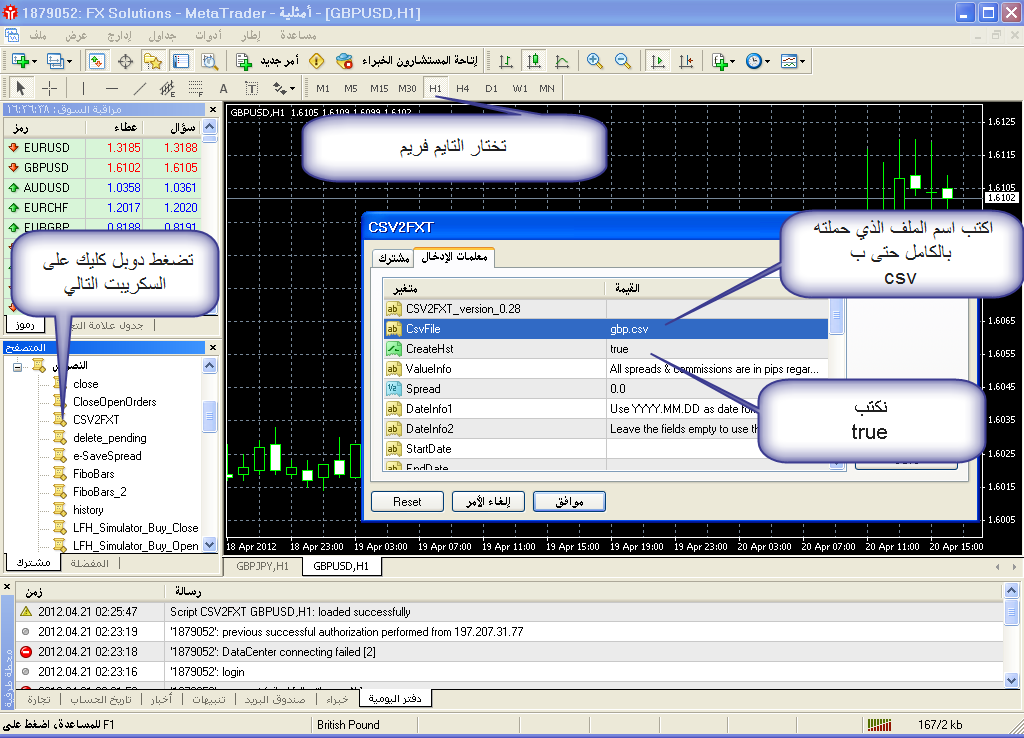Select the equidistant channel tool
This screenshot has height=738, width=1024.
[x=168, y=88]
